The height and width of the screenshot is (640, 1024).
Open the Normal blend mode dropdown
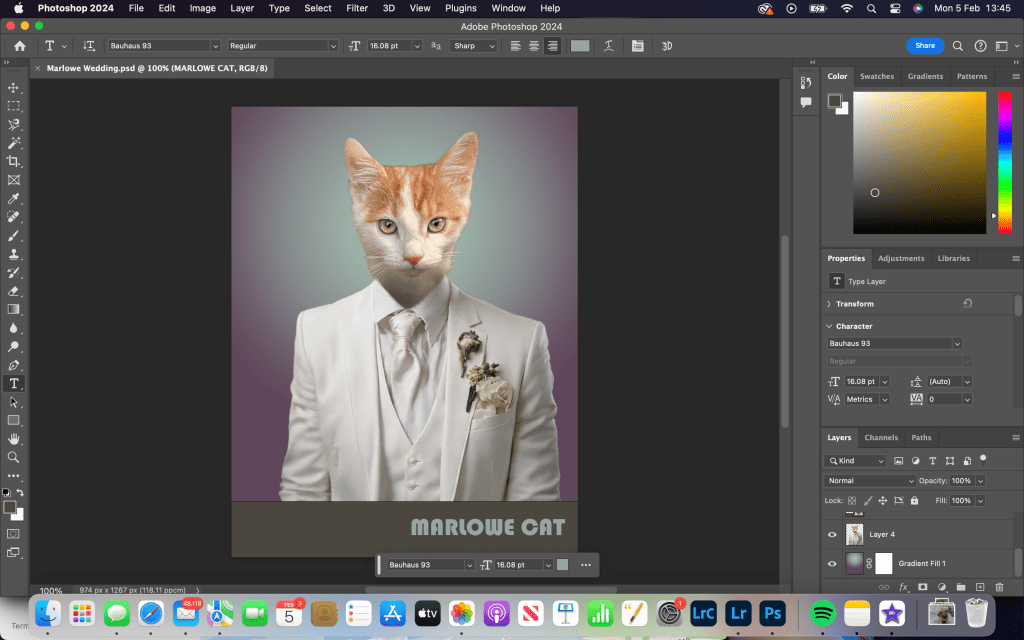point(870,481)
